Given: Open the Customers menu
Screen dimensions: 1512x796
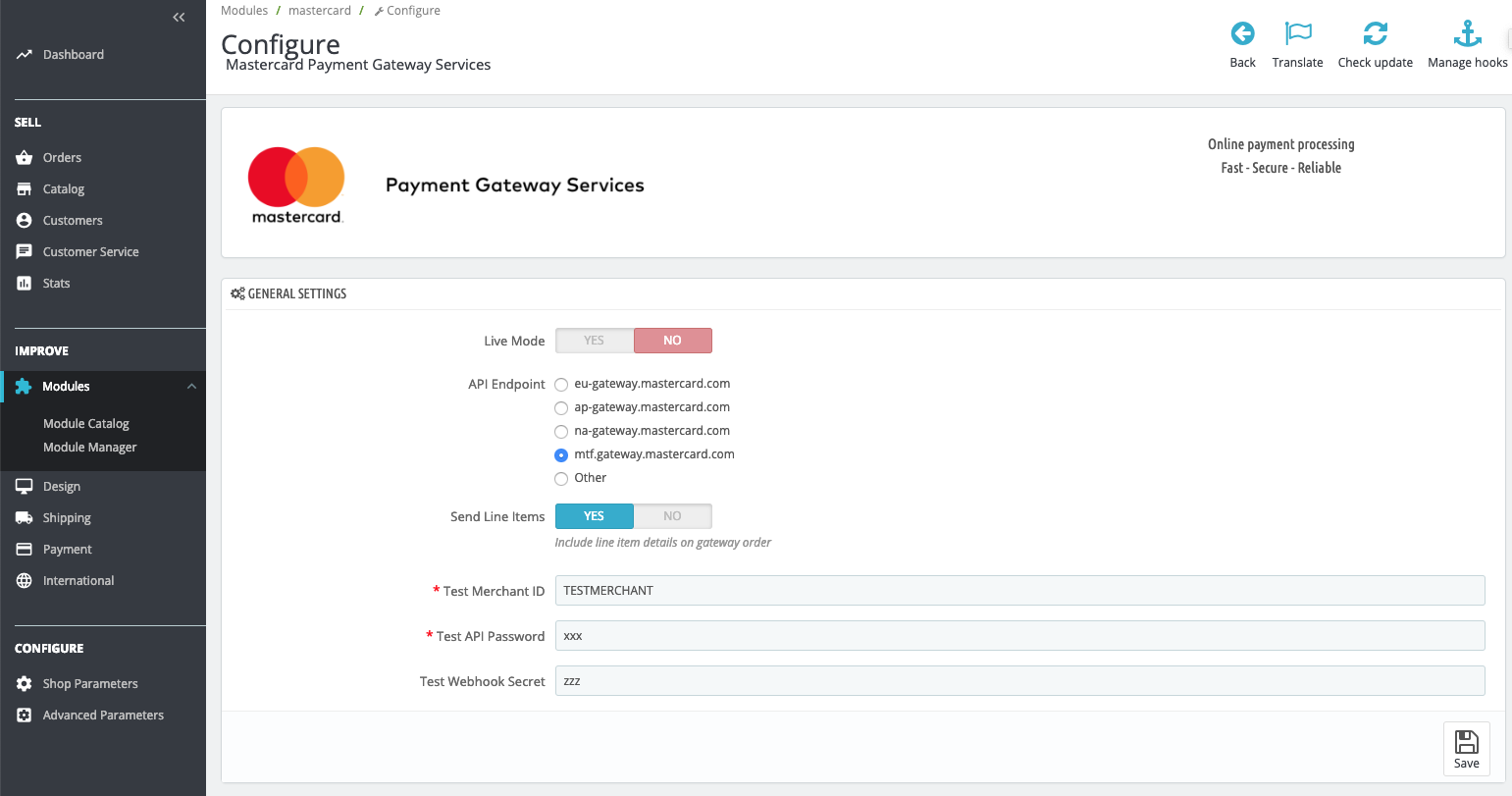Looking at the screenshot, I should 73,220.
